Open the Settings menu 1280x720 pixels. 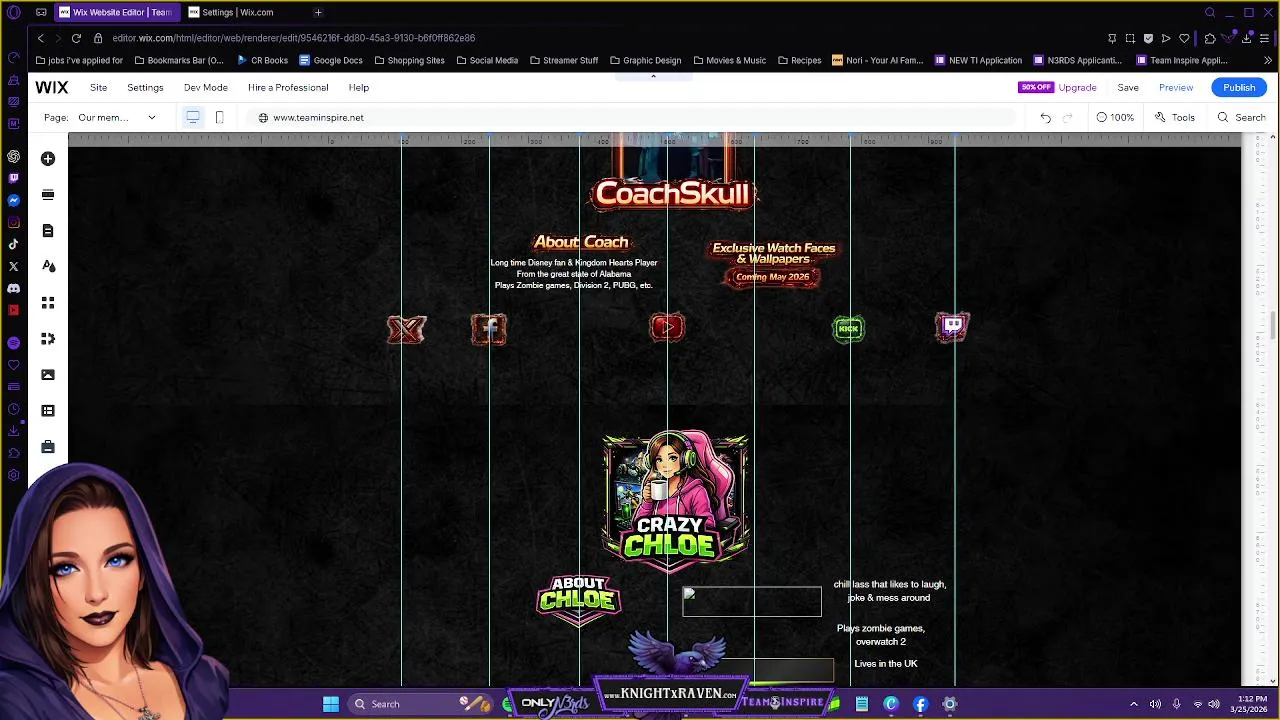coord(145,87)
